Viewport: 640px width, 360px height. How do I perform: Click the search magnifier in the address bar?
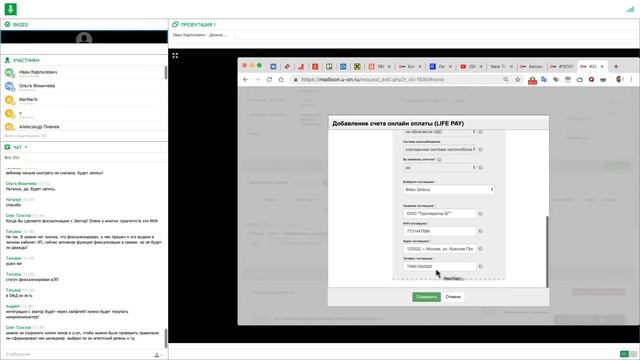pos(506,80)
